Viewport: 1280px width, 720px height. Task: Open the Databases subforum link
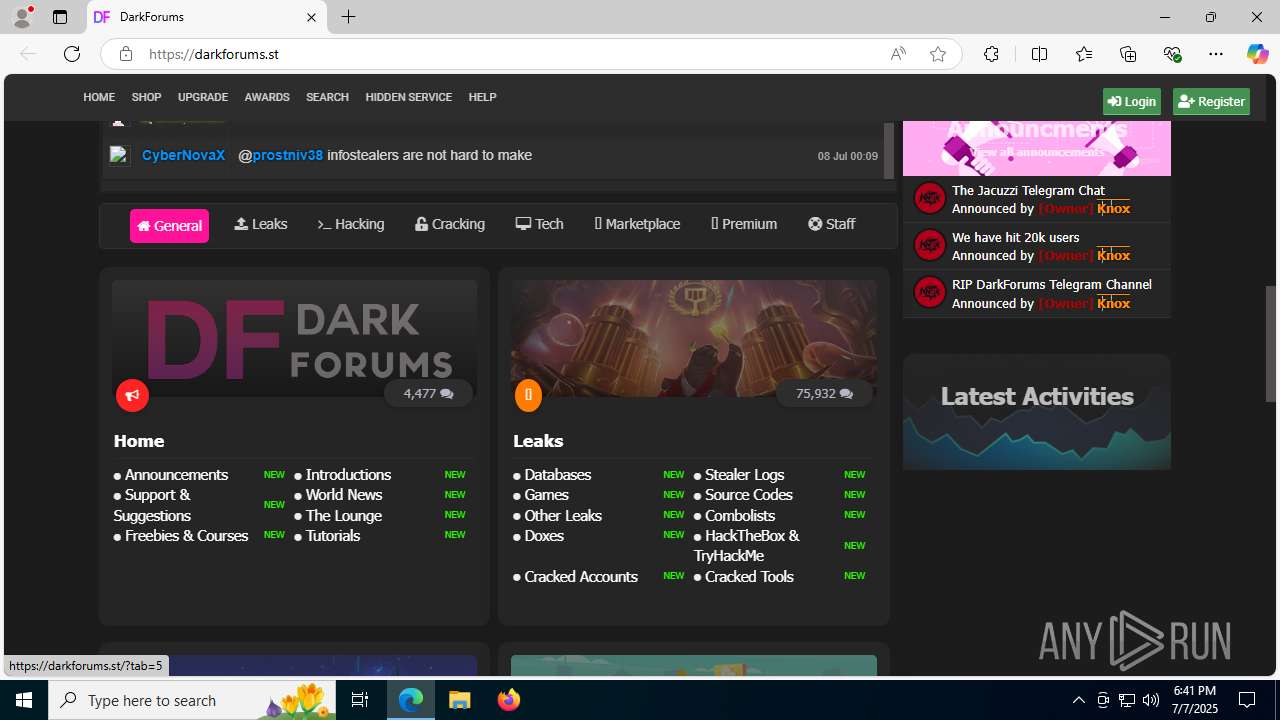point(557,475)
